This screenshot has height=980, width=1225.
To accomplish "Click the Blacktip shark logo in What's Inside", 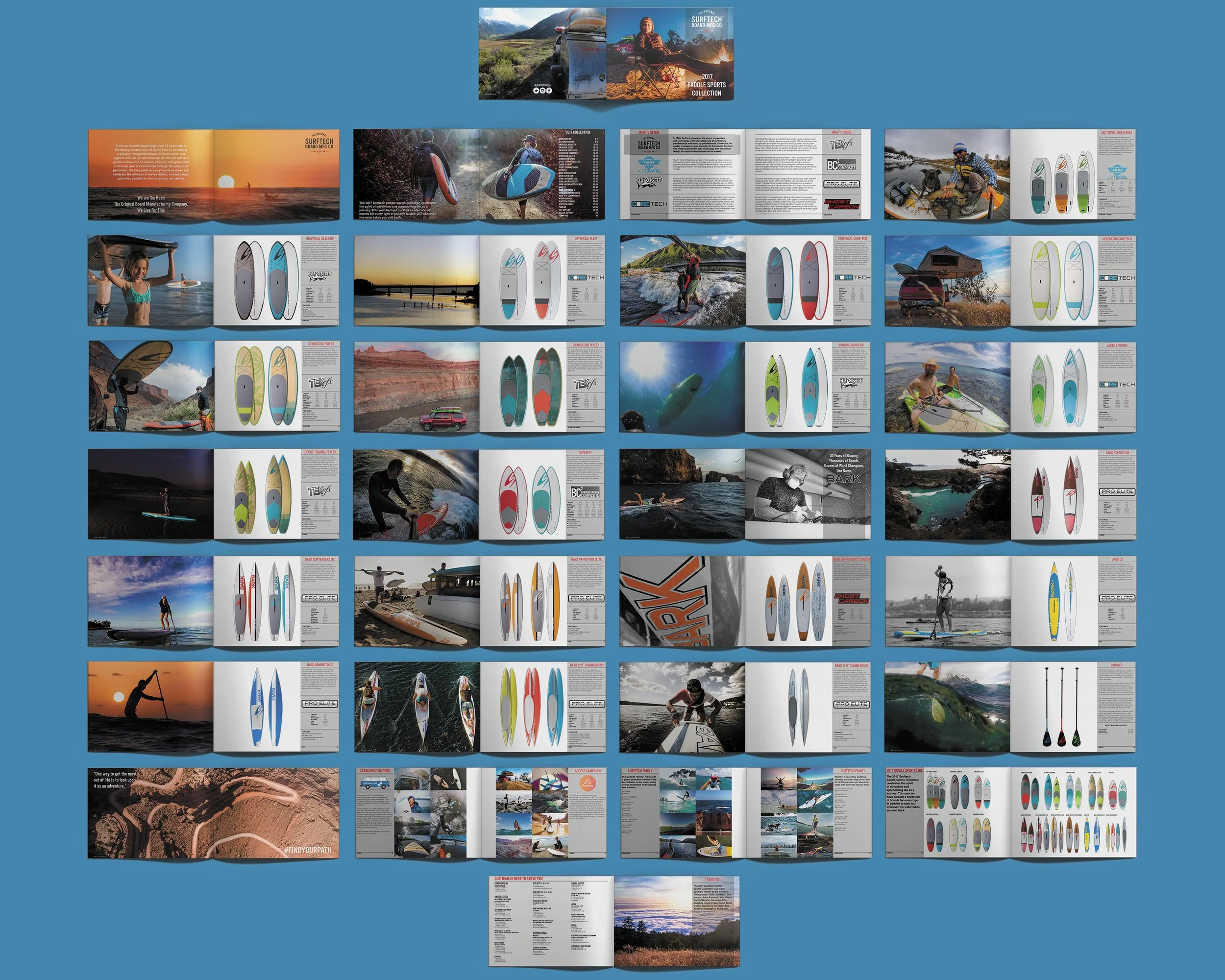I will [x=649, y=183].
